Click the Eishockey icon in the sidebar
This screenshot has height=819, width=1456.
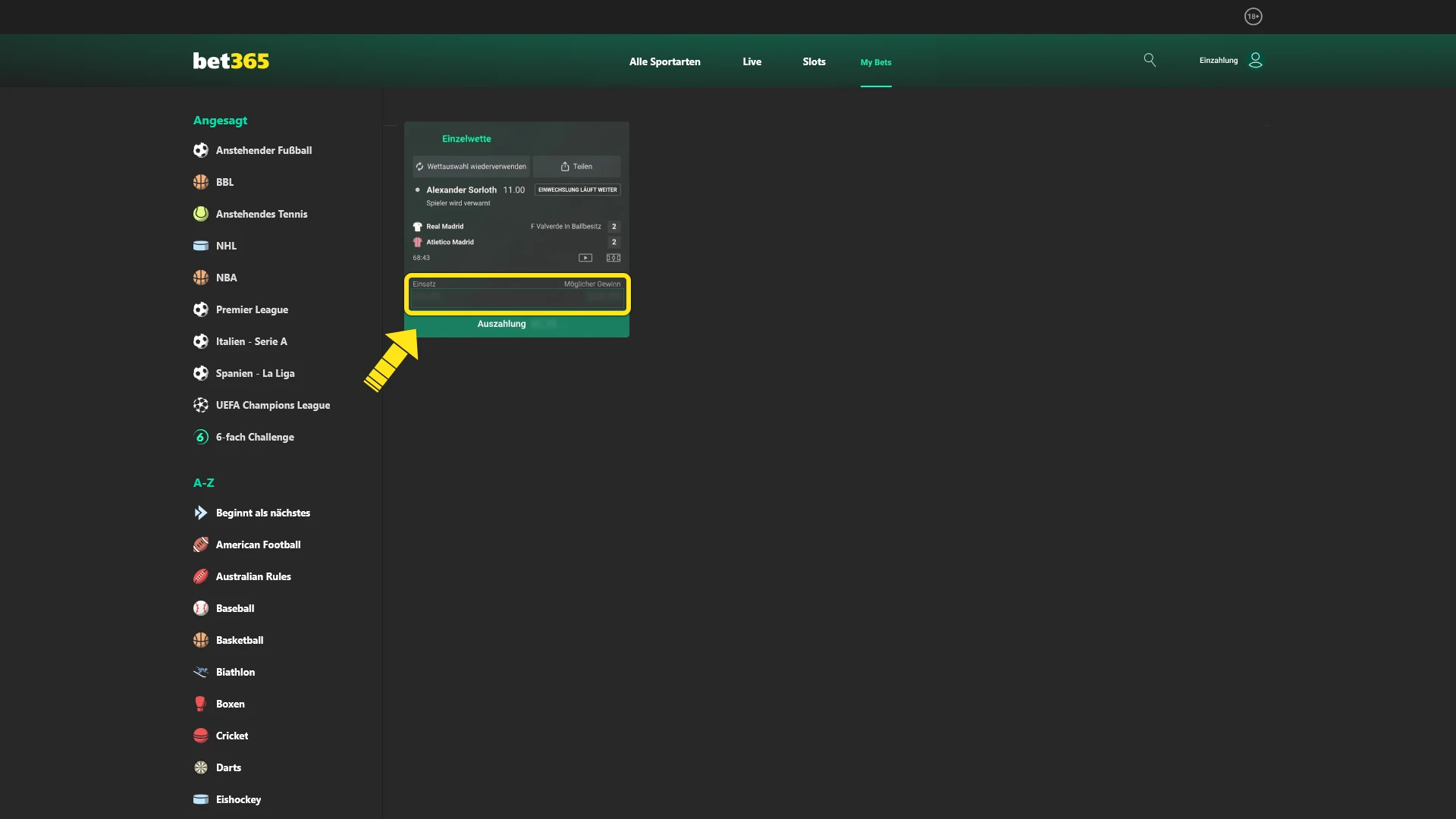[x=200, y=799]
